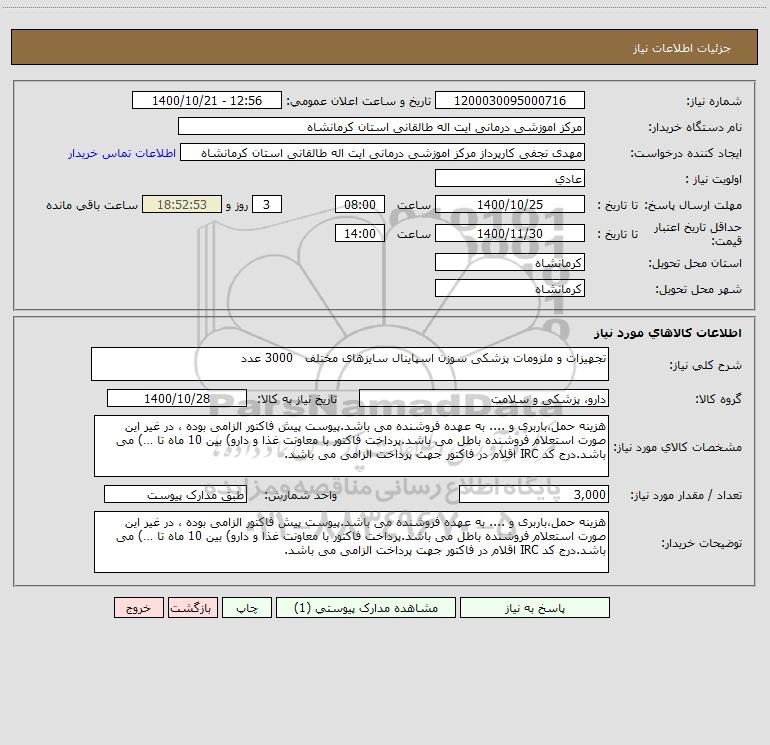Click the شماره نیاز label
770x745 pixels.
click(714, 102)
